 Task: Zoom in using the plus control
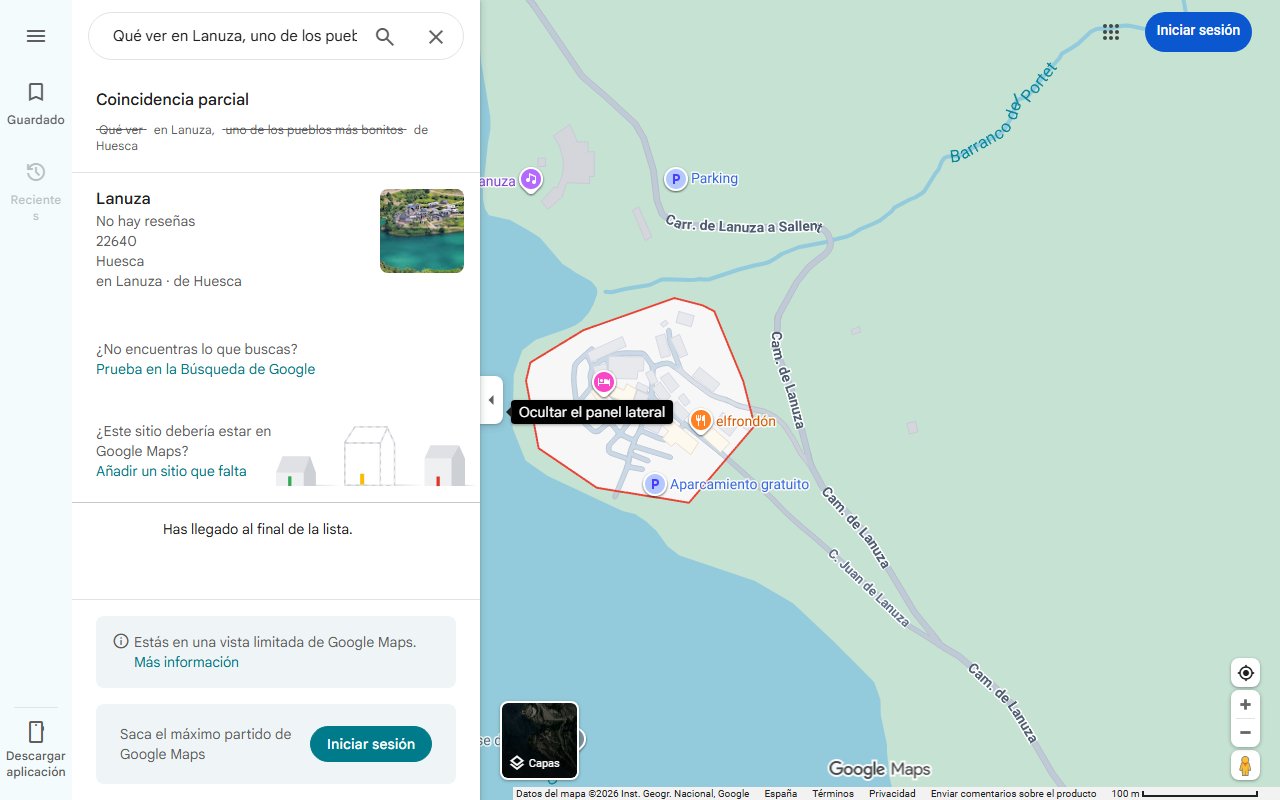click(x=1245, y=704)
